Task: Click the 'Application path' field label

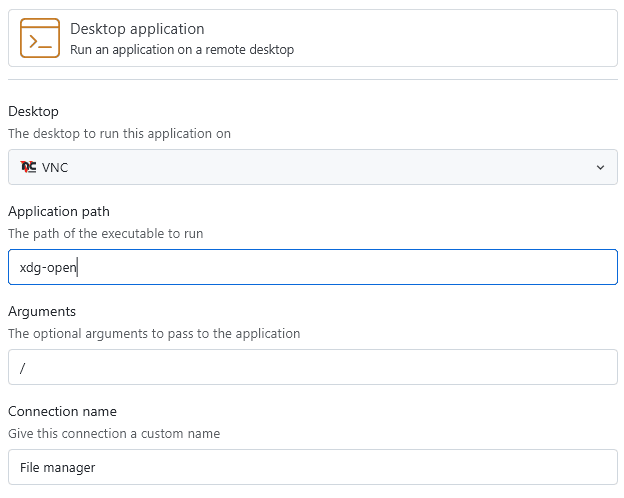Action: tap(59, 211)
